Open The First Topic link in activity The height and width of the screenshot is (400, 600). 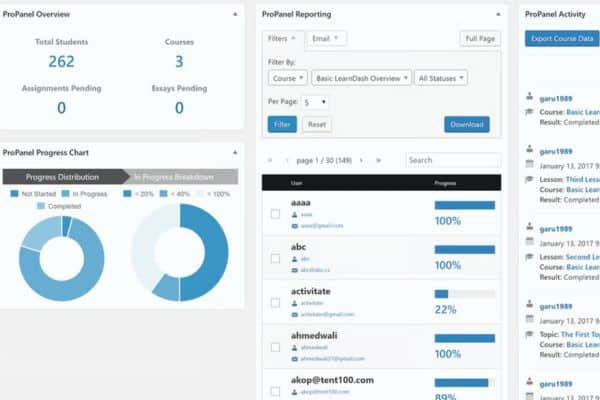pos(580,334)
